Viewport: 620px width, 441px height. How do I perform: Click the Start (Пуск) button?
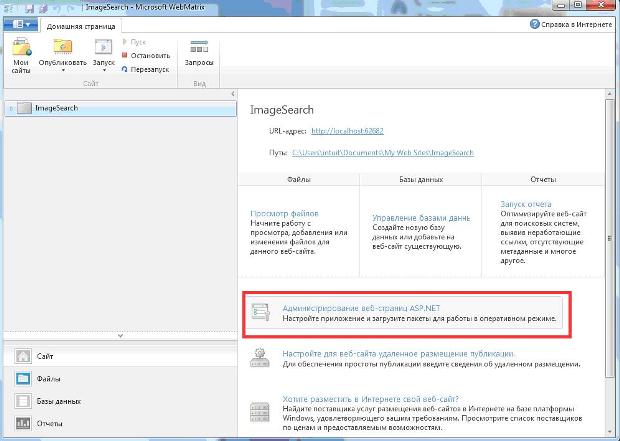(x=134, y=42)
